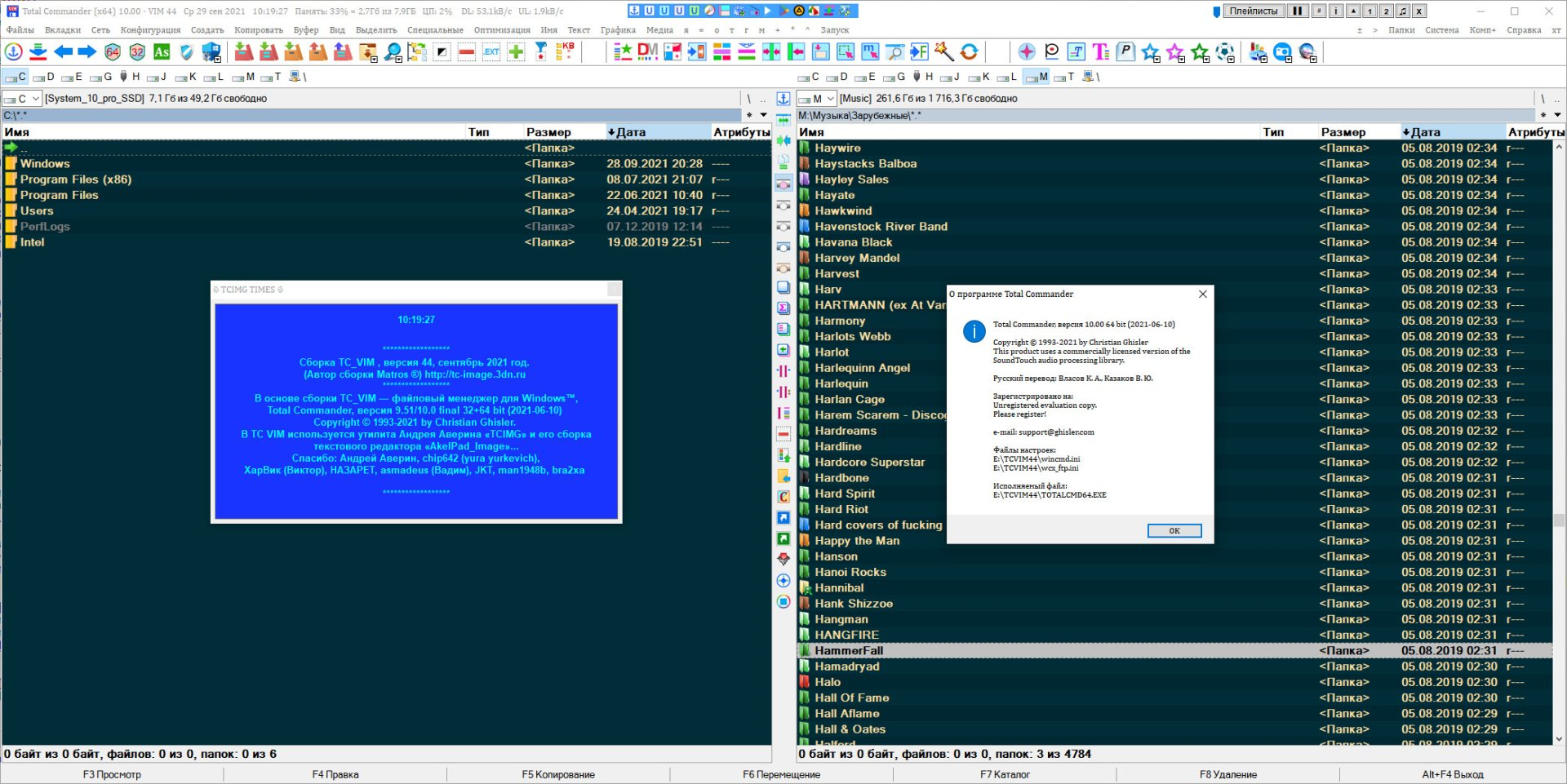
Task: Click the green 'As' toolbar icon
Action: coord(162,52)
